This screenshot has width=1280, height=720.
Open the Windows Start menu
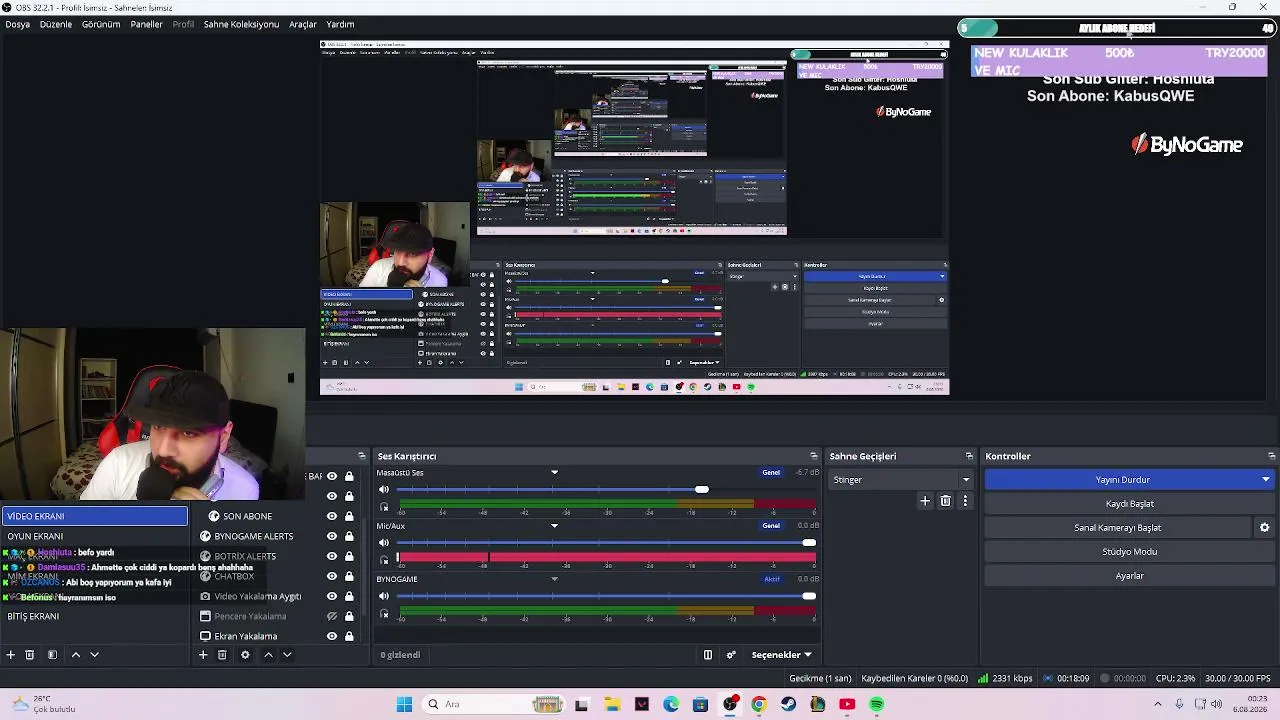(x=404, y=704)
